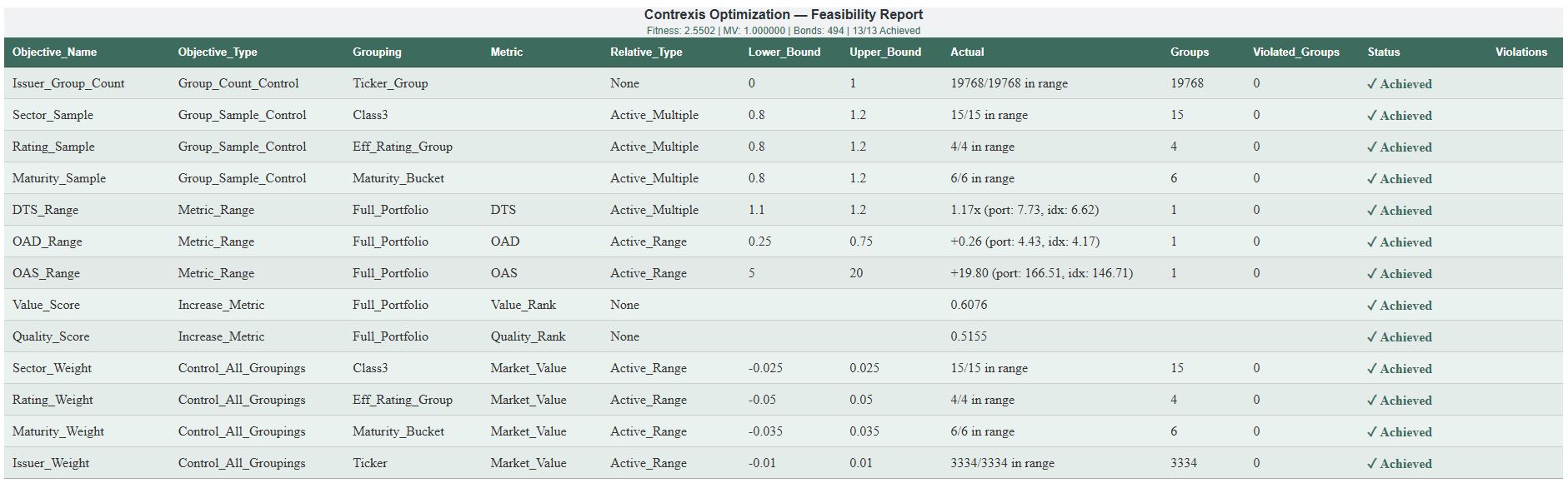The height and width of the screenshot is (483, 1568).
Task: Click the 0.025 upper bound value
Action: point(864,368)
